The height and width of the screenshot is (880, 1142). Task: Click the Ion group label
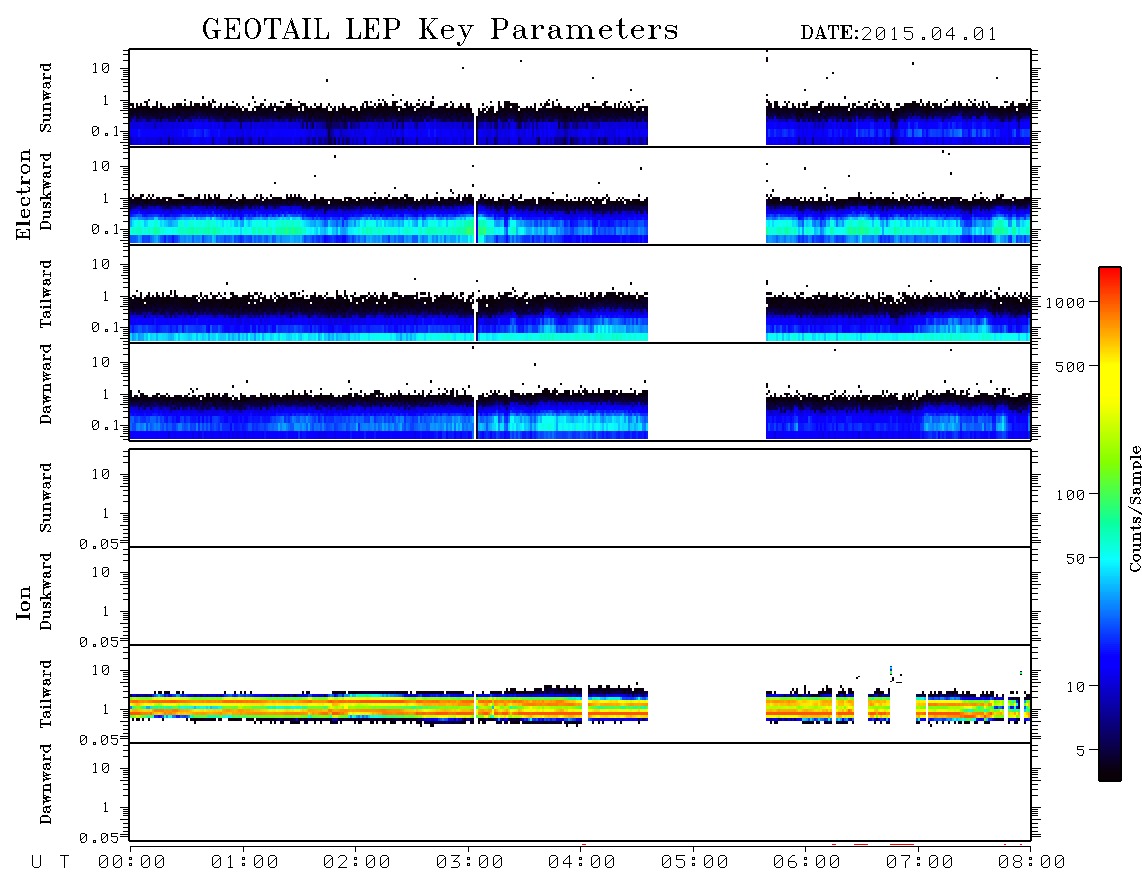pyautogui.click(x=24, y=602)
